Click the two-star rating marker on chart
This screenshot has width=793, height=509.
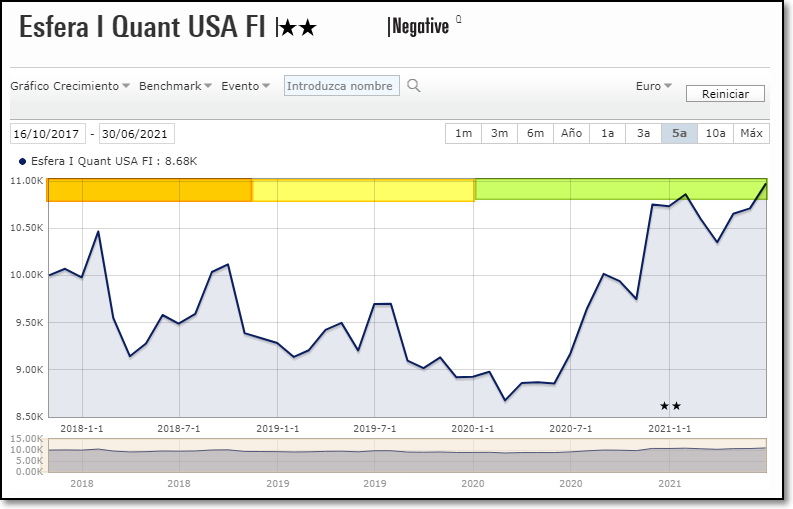[671, 406]
